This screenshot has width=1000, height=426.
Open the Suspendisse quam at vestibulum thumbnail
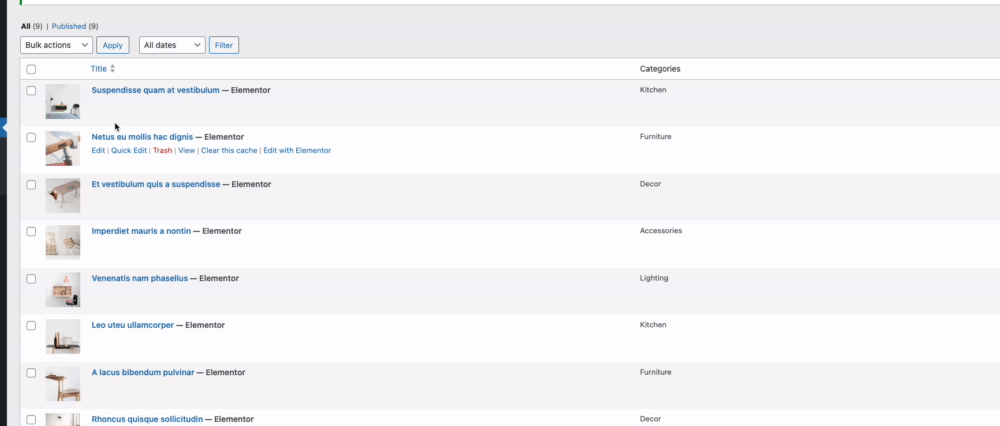(x=62, y=101)
